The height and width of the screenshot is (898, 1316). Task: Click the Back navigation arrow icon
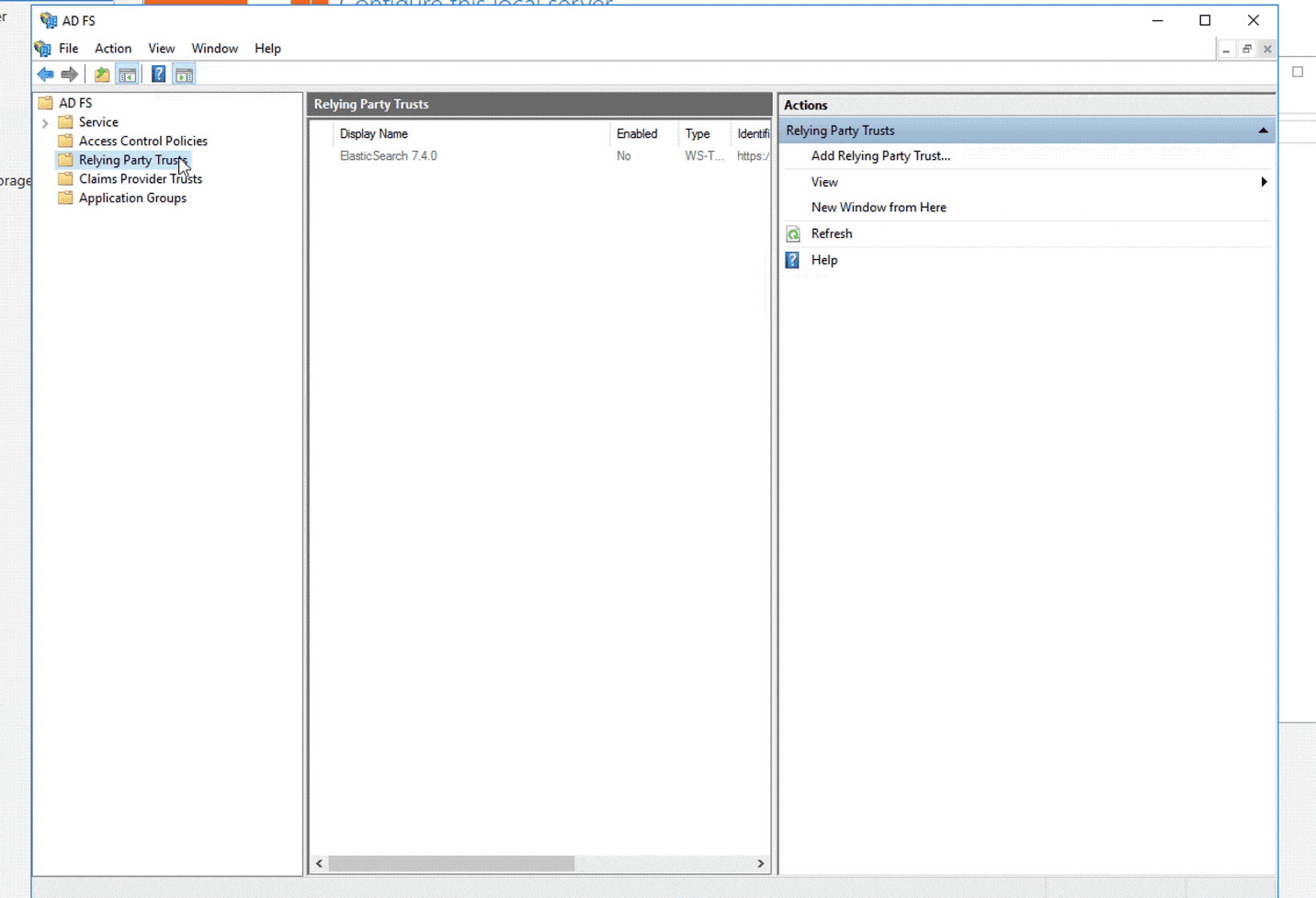coord(46,74)
